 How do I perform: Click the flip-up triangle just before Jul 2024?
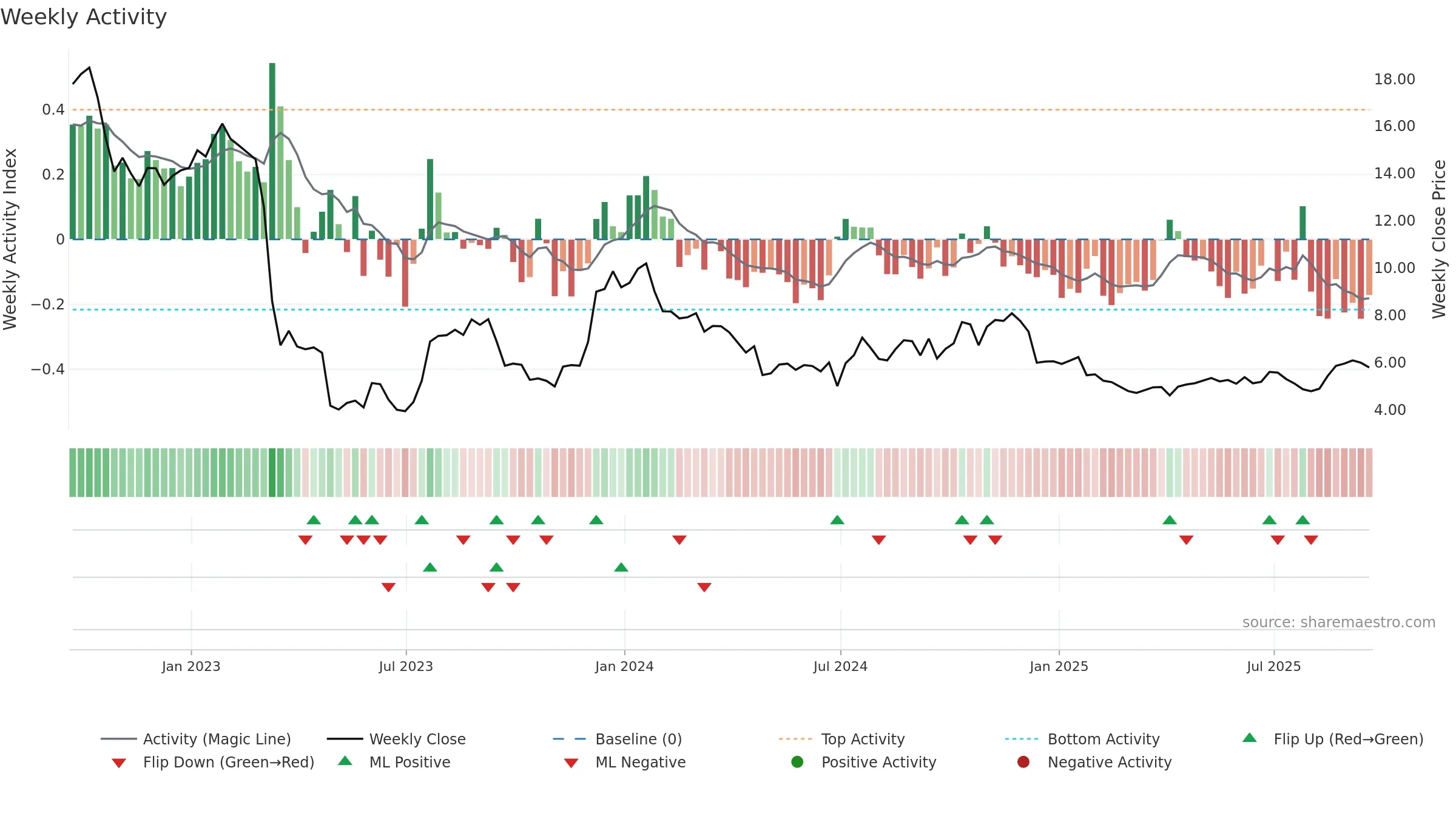pyautogui.click(x=837, y=520)
